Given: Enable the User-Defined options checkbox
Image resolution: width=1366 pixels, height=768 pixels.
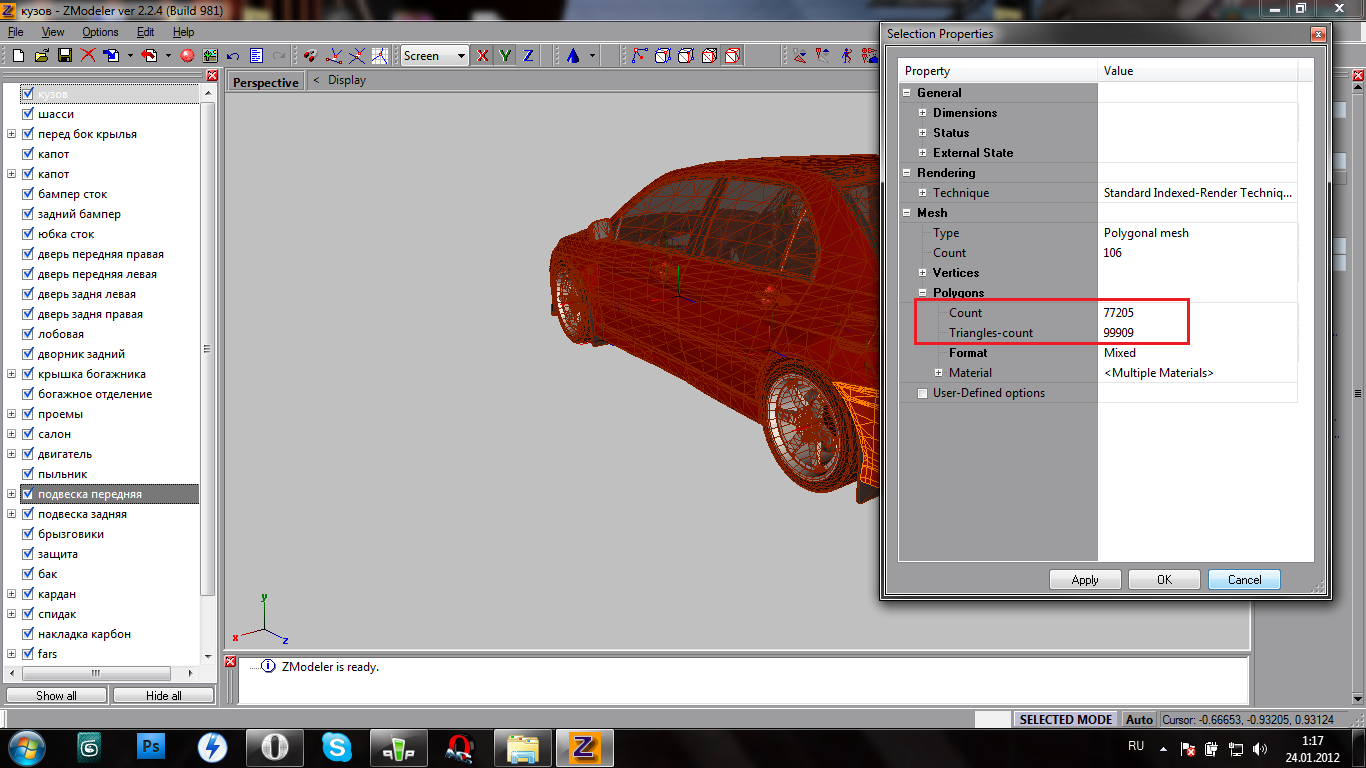Looking at the screenshot, I should (x=922, y=393).
